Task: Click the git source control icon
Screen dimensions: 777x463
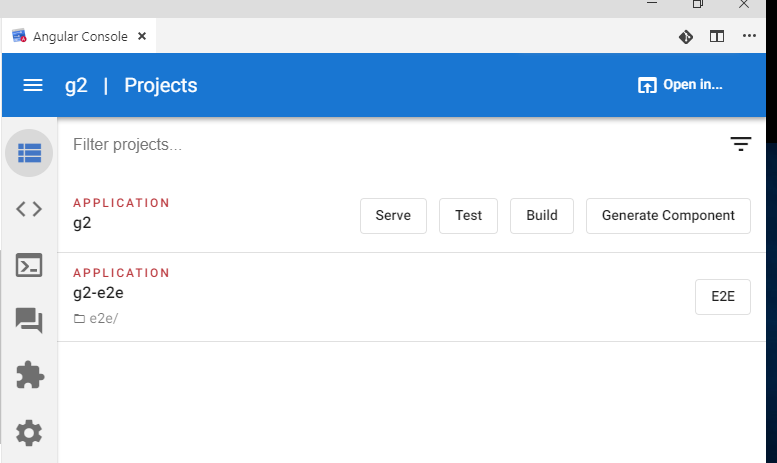Action: tap(686, 37)
